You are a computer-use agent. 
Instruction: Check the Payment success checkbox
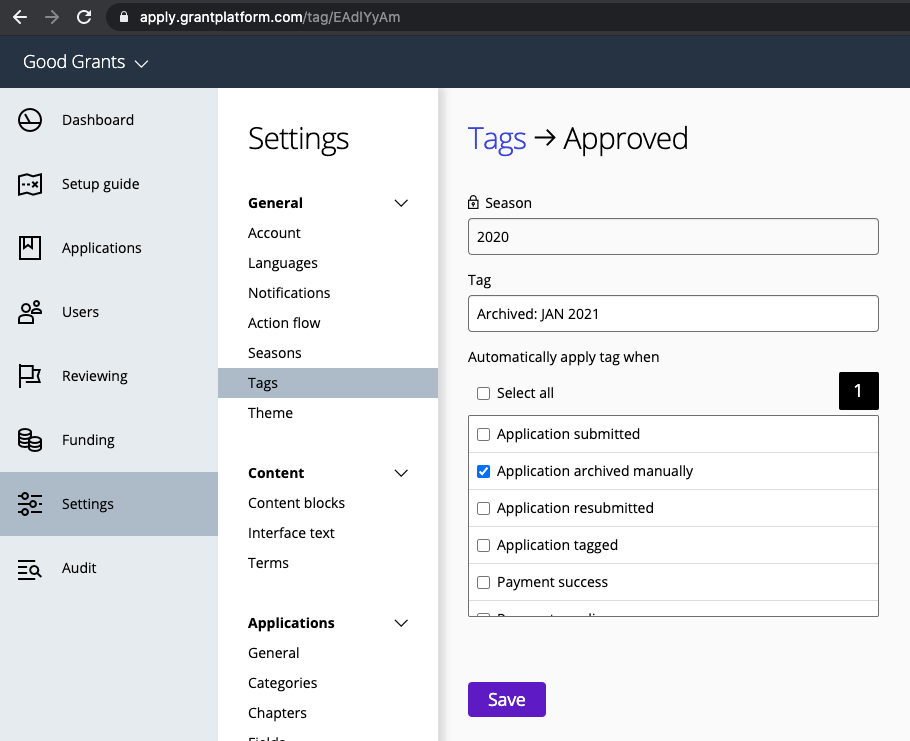click(483, 583)
